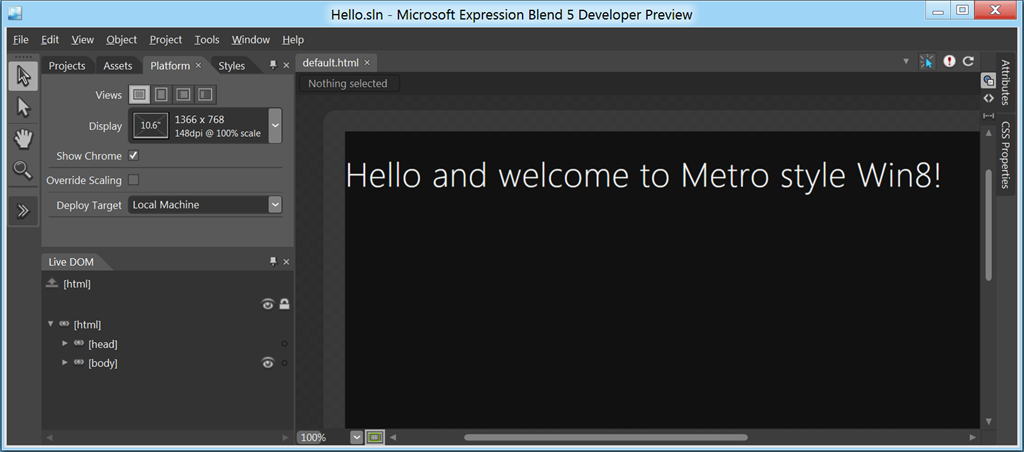Image resolution: width=1024 pixels, height=452 pixels.
Task: Expand the [body] tree node
Action: (x=65, y=362)
